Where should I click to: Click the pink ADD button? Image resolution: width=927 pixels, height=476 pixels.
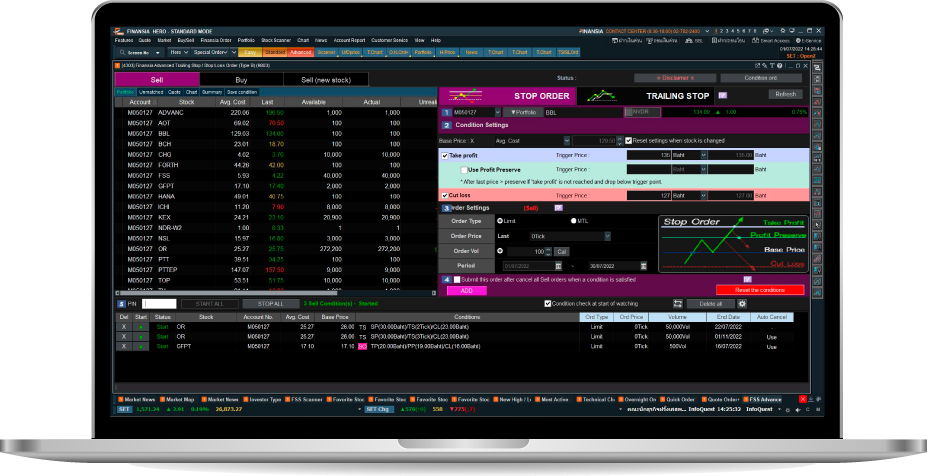click(x=466, y=290)
